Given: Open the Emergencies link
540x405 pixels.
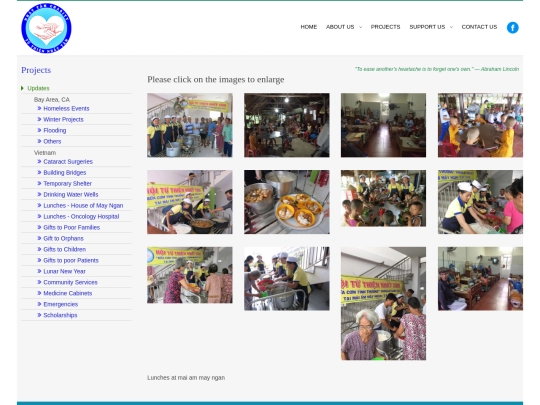Looking at the screenshot, I should pyautogui.click(x=61, y=305).
